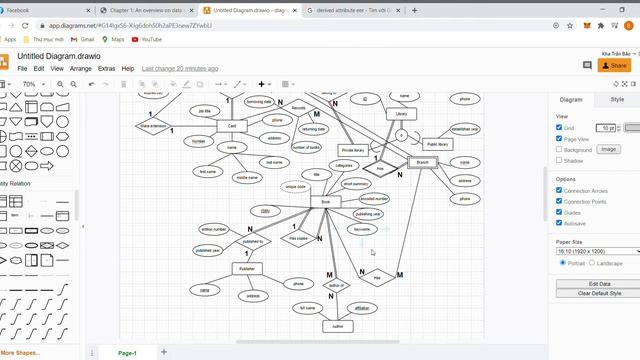Image resolution: width=640 pixels, height=360 pixels.
Task: Click the canvas horizontal scrollbar
Action: click(x=318, y=342)
